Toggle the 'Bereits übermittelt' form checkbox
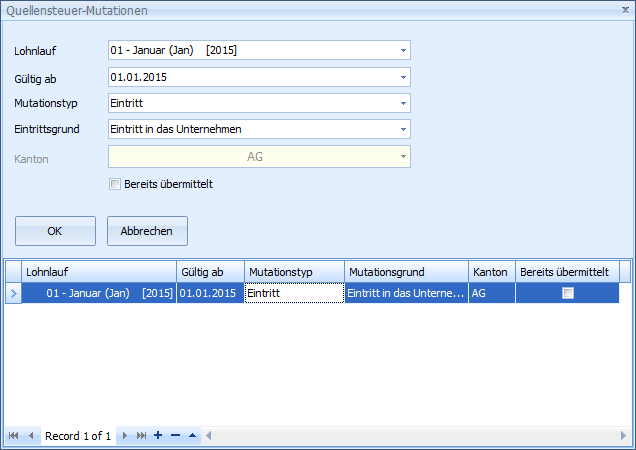 pos(115,184)
